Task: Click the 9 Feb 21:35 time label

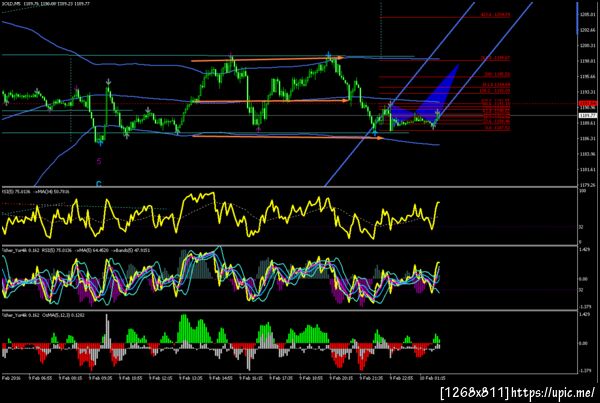Action: click(372, 378)
